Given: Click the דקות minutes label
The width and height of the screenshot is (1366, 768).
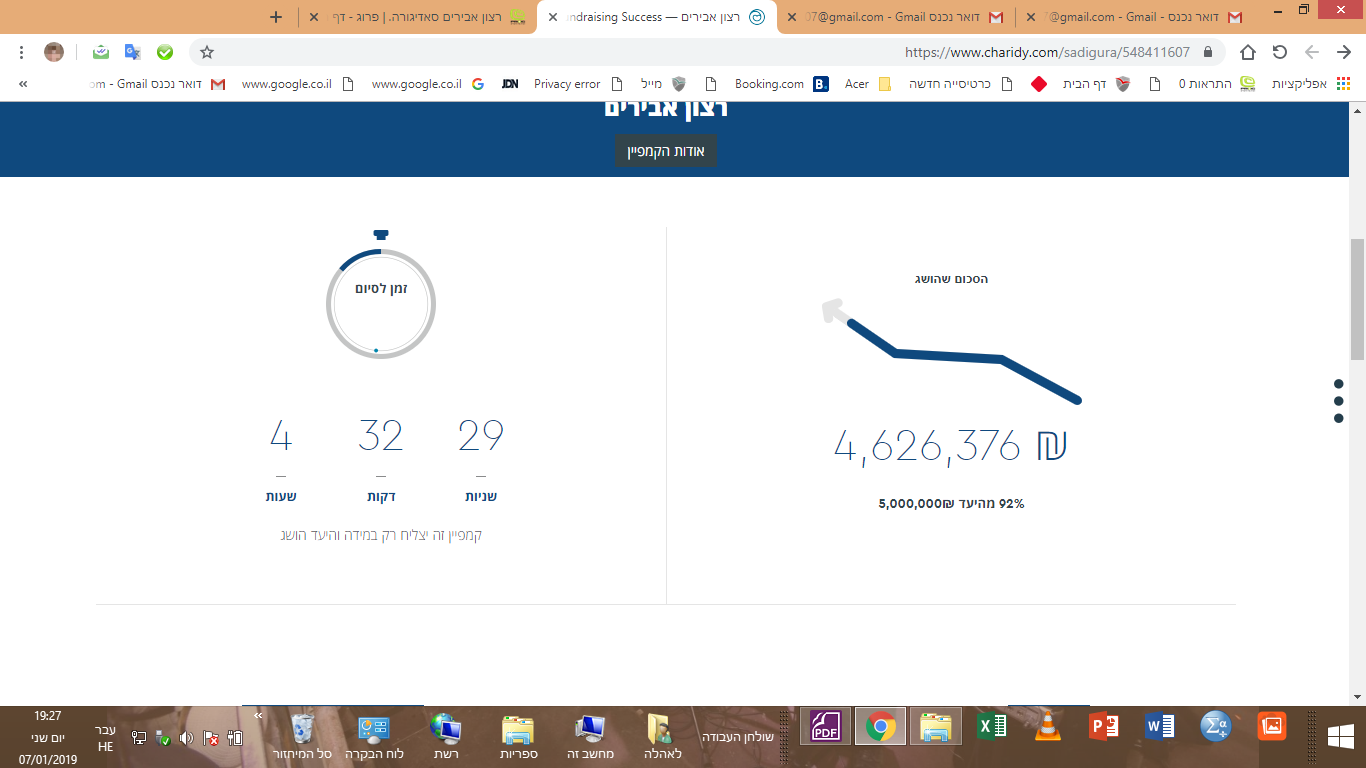Looking at the screenshot, I should (381, 497).
